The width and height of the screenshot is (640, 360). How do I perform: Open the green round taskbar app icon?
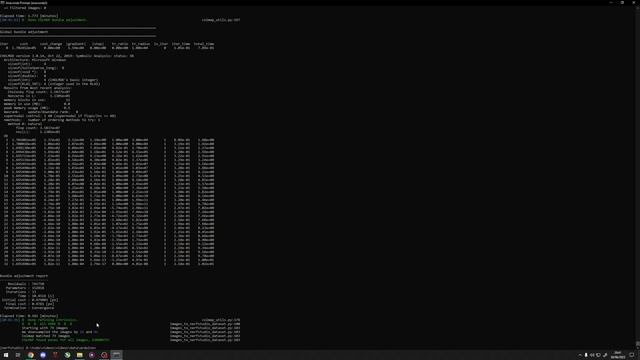click(x=67, y=355)
